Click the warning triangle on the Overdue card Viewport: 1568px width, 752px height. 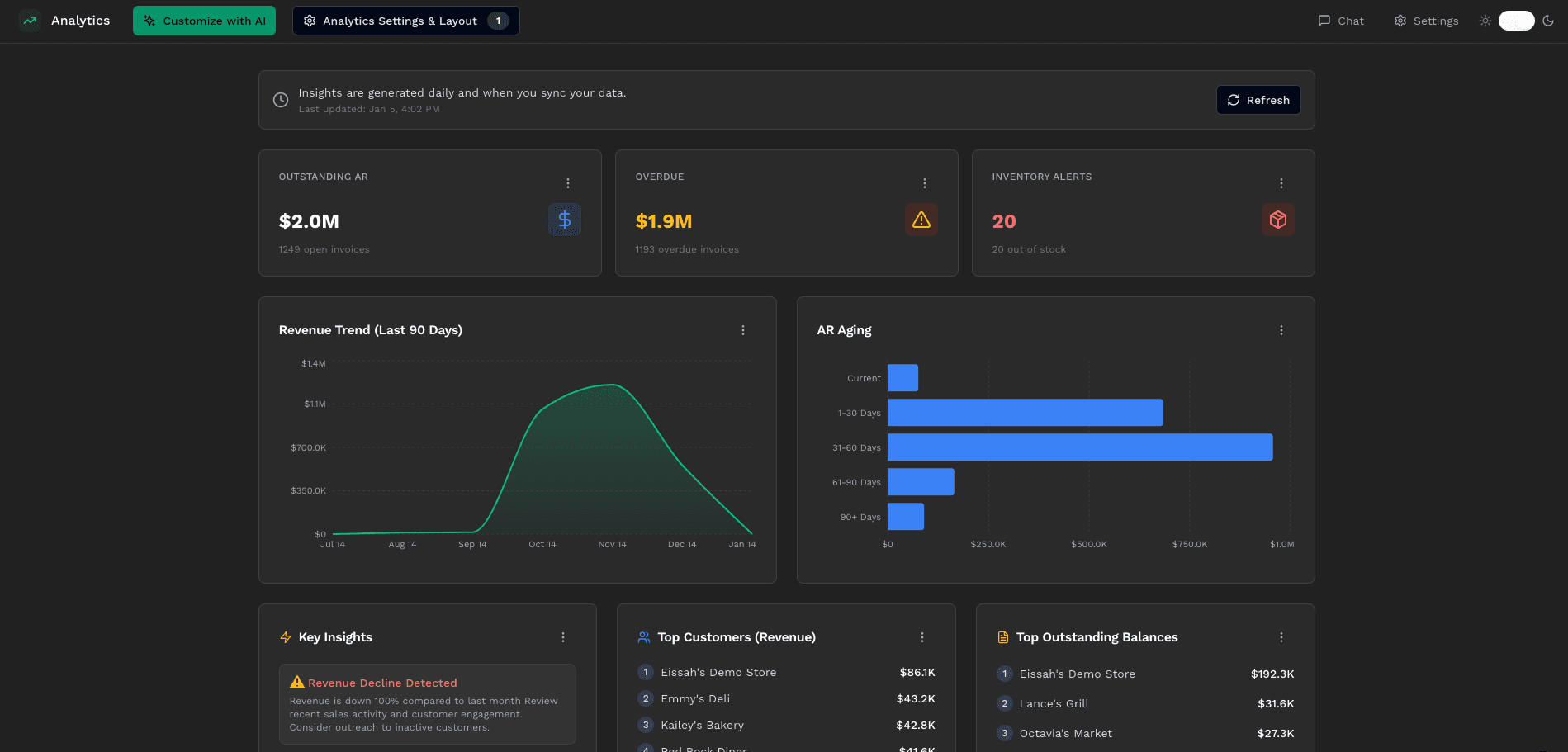[921, 220]
